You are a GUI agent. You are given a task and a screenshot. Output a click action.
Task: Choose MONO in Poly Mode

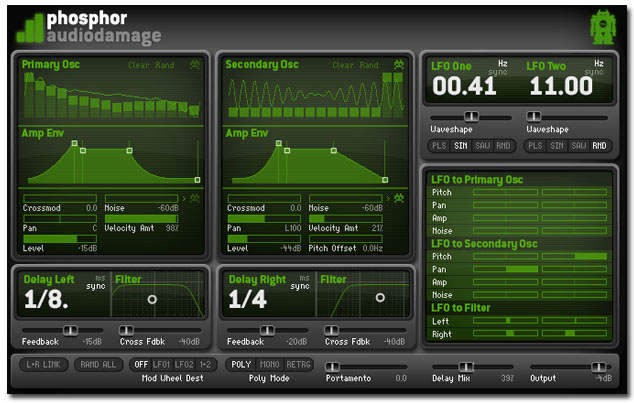[270, 365]
